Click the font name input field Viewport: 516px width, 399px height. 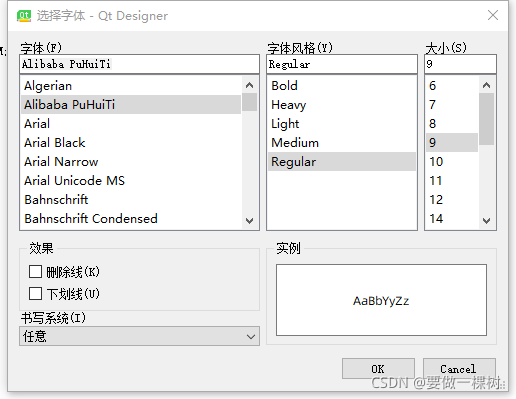tap(139, 64)
